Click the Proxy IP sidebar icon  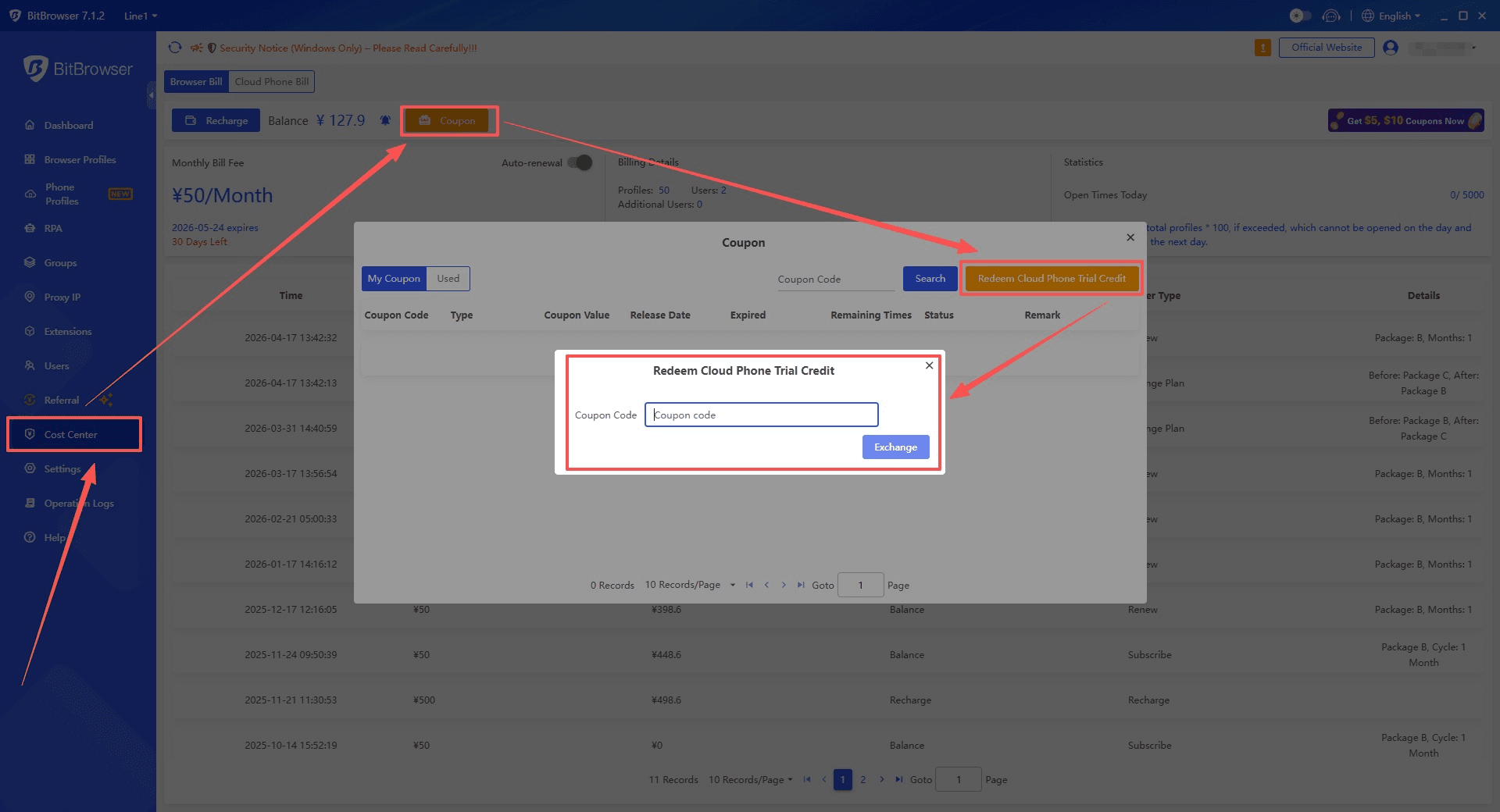click(x=30, y=297)
